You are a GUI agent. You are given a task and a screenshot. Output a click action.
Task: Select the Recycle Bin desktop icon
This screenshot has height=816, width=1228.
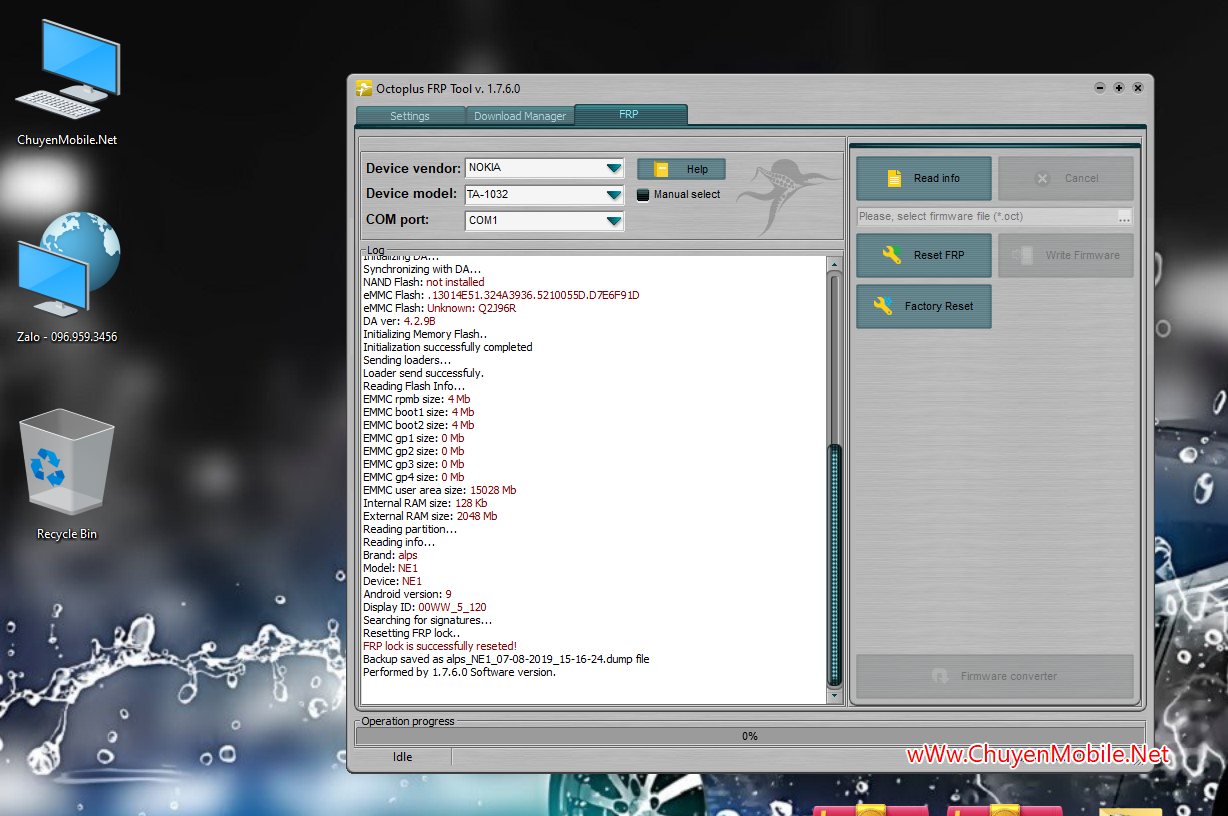pyautogui.click(x=67, y=474)
